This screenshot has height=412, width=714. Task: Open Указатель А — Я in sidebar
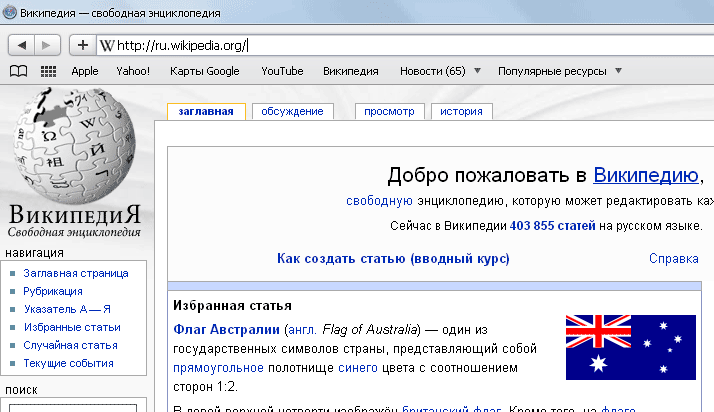[67, 309]
